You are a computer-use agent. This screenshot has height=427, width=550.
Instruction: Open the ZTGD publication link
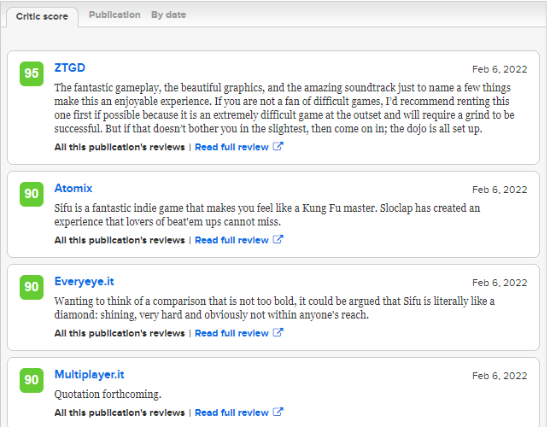(70, 67)
